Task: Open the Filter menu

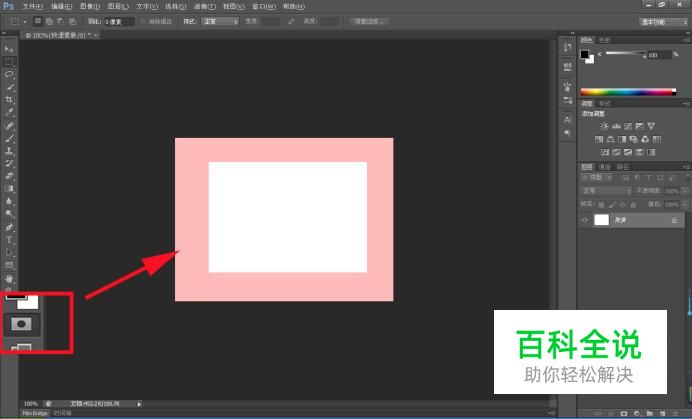Action: coord(205,7)
